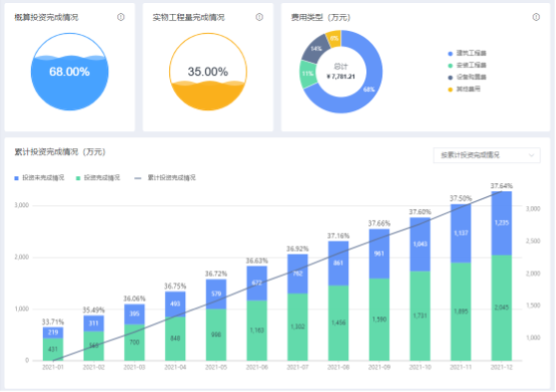Click blue 311 segment of 2021-02 bar

point(94,323)
